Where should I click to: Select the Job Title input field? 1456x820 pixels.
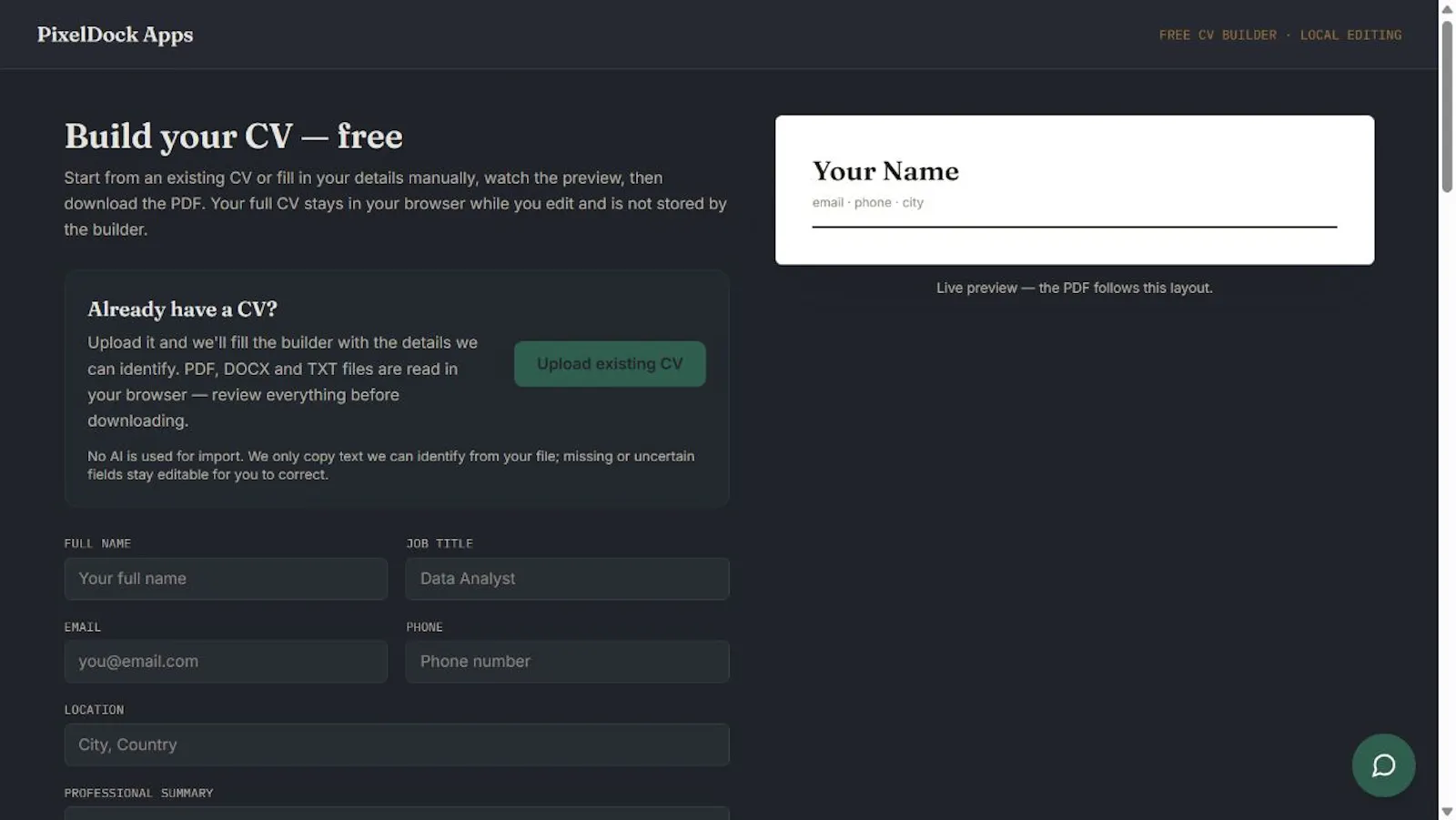click(x=567, y=579)
